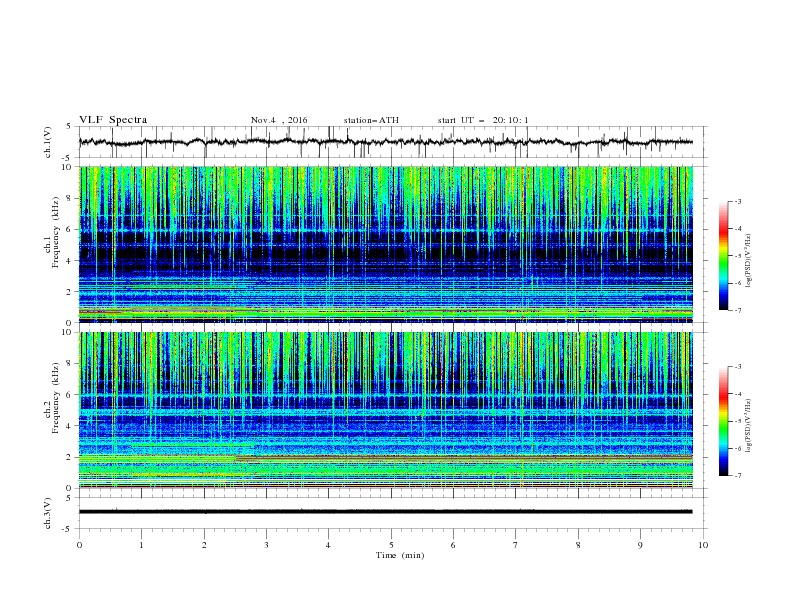Click the 'ch.1(V)' waveform axis label
The height and width of the screenshot is (612, 792).
point(48,142)
